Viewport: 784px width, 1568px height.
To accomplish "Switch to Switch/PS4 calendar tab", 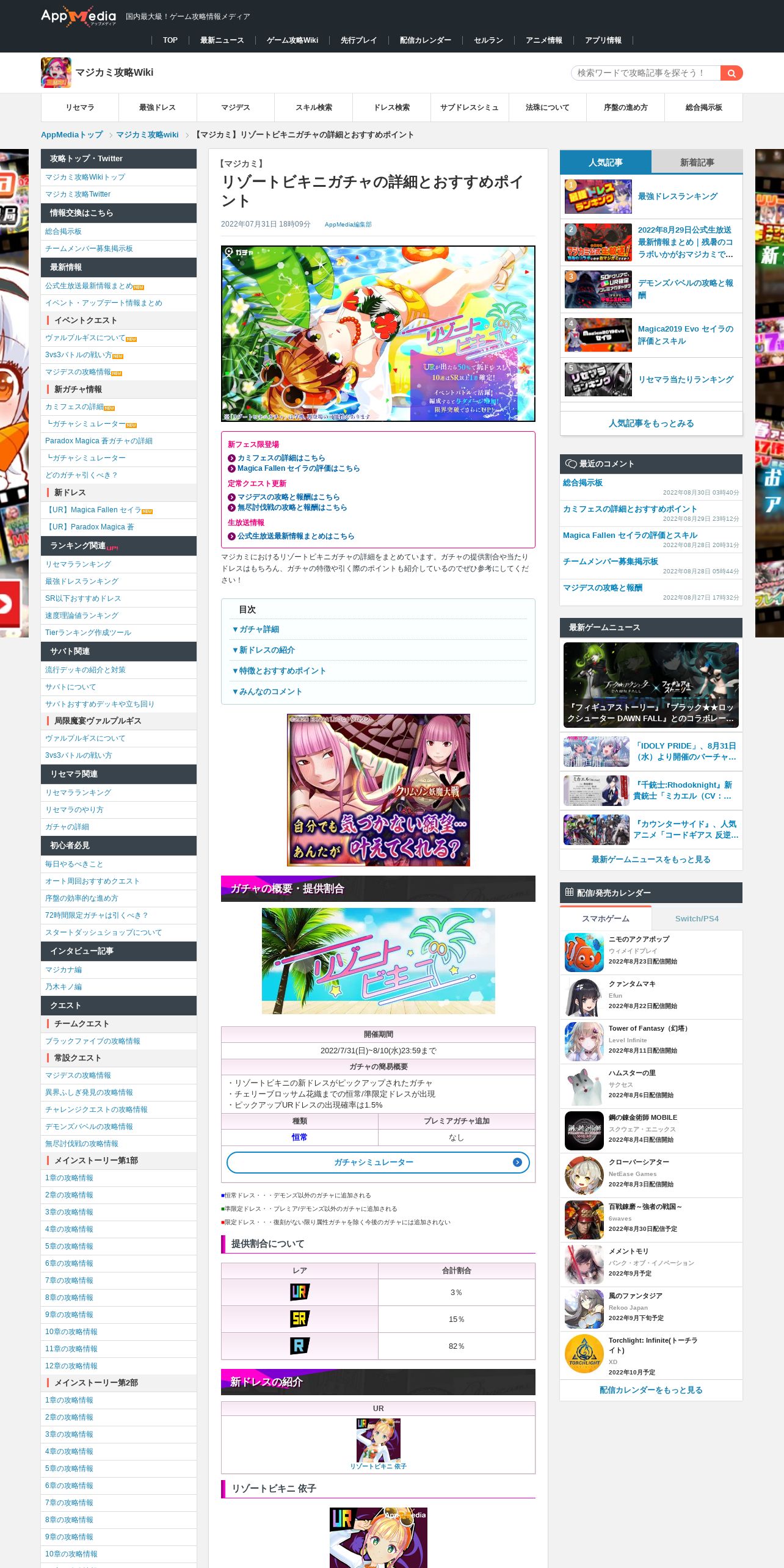I will point(697,918).
